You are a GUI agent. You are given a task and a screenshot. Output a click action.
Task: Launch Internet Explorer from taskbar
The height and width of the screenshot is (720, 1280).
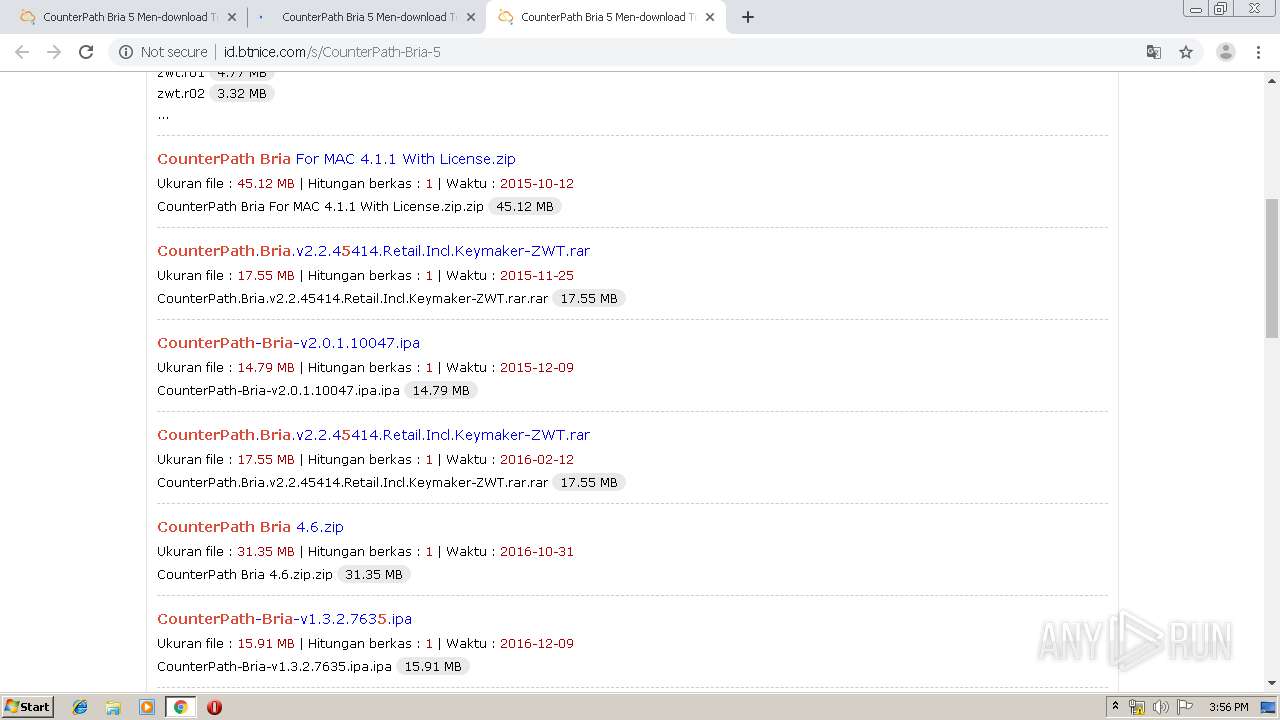(x=80, y=707)
